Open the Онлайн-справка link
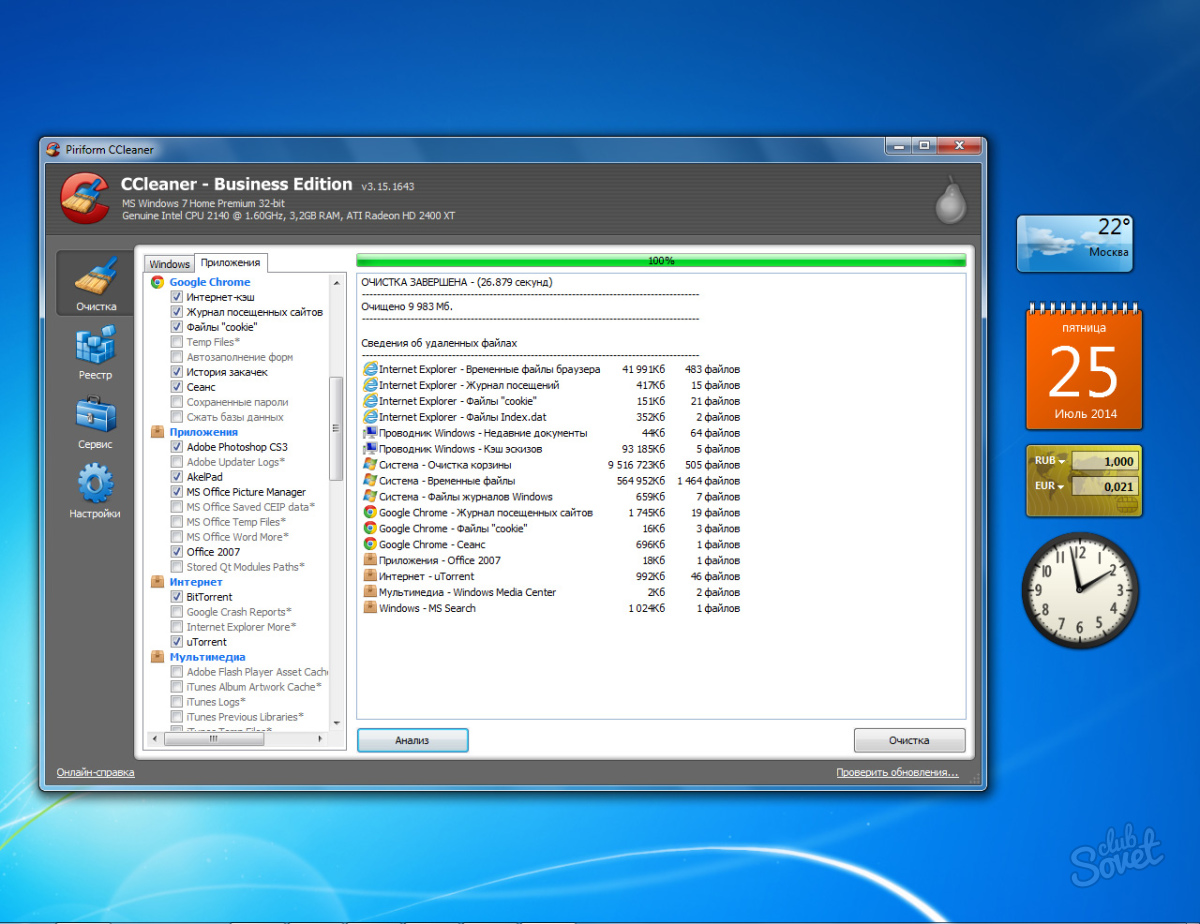The image size is (1200, 924). (x=95, y=772)
